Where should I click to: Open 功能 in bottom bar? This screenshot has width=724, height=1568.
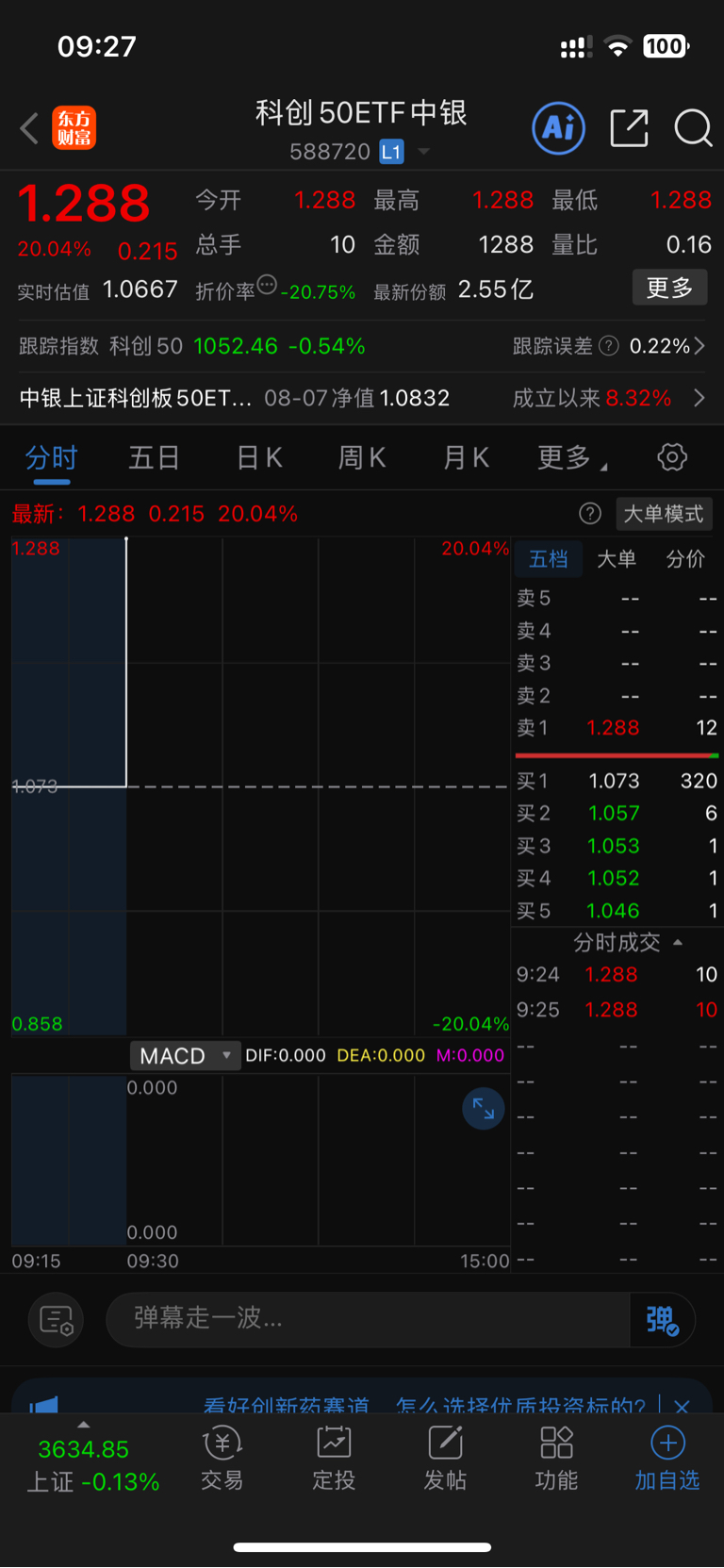556,1459
